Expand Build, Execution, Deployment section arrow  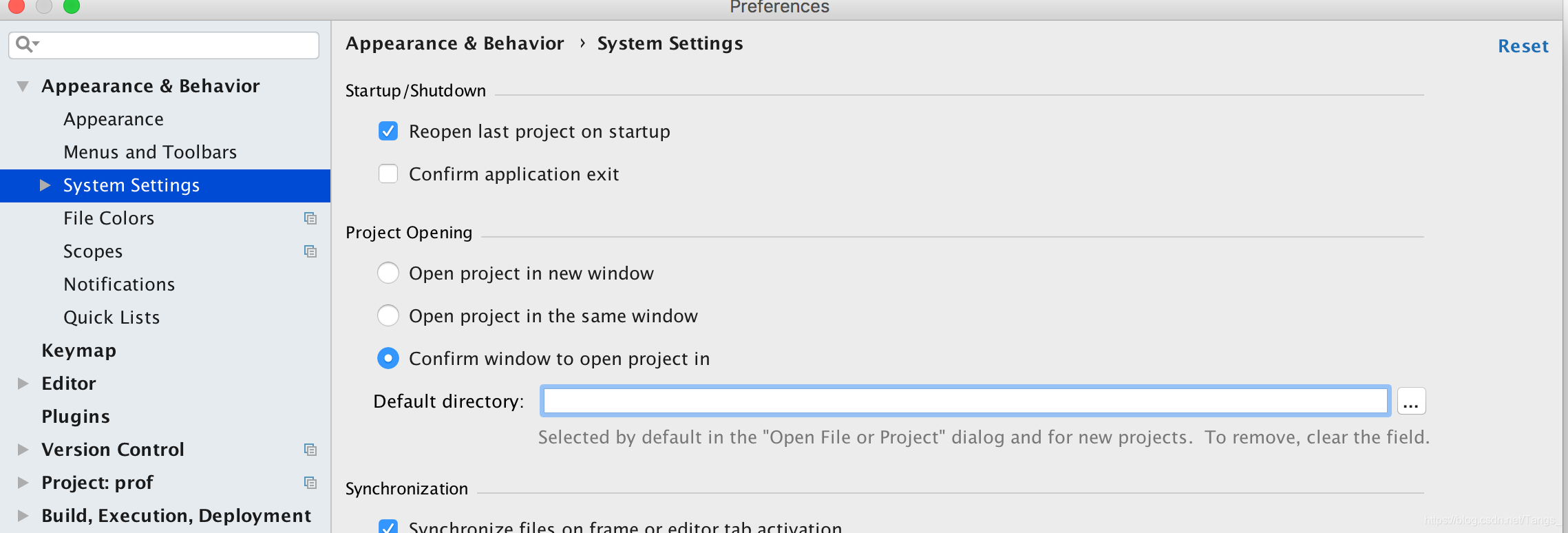coord(23,516)
